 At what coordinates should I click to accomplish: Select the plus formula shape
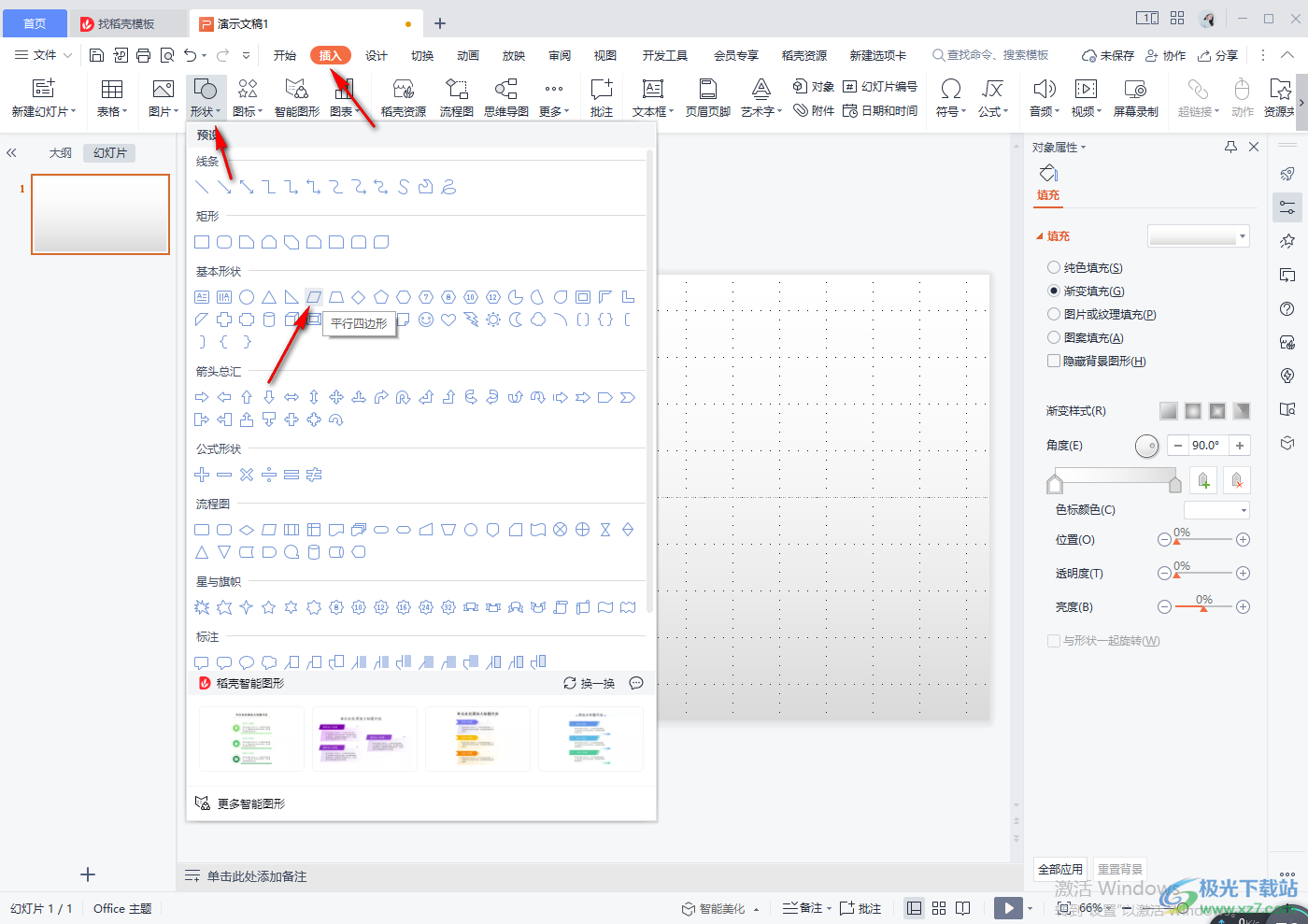coord(202,475)
